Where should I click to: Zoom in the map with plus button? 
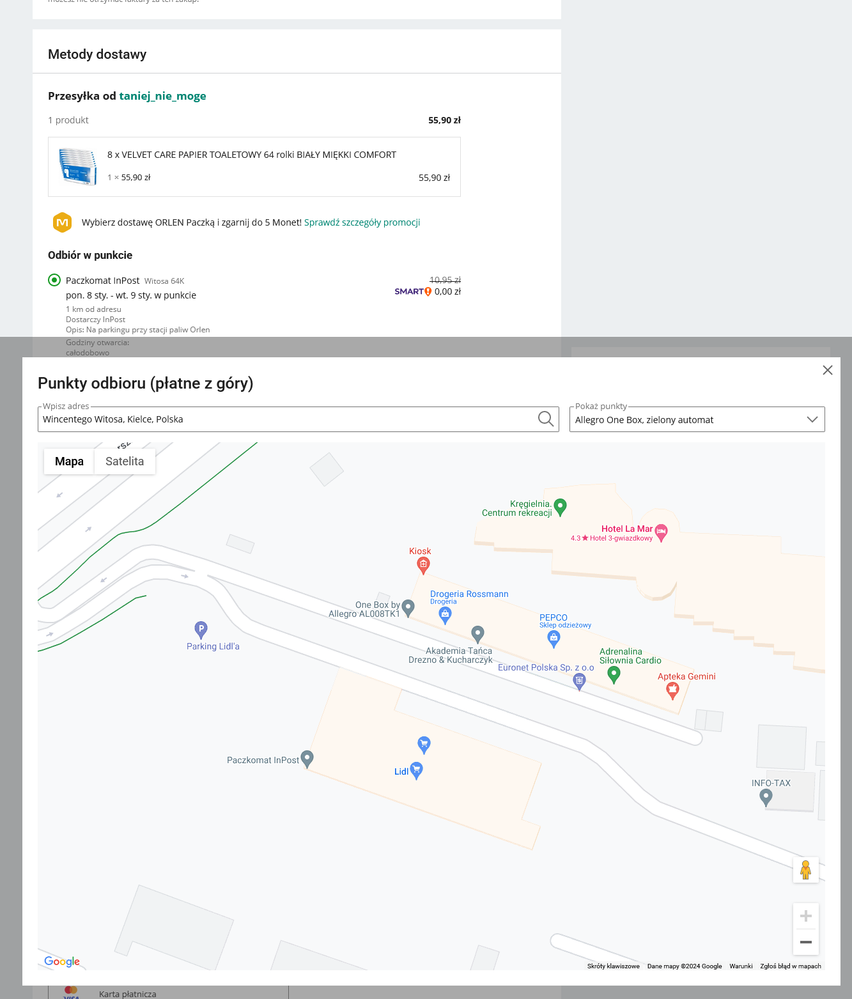[805, 916]
